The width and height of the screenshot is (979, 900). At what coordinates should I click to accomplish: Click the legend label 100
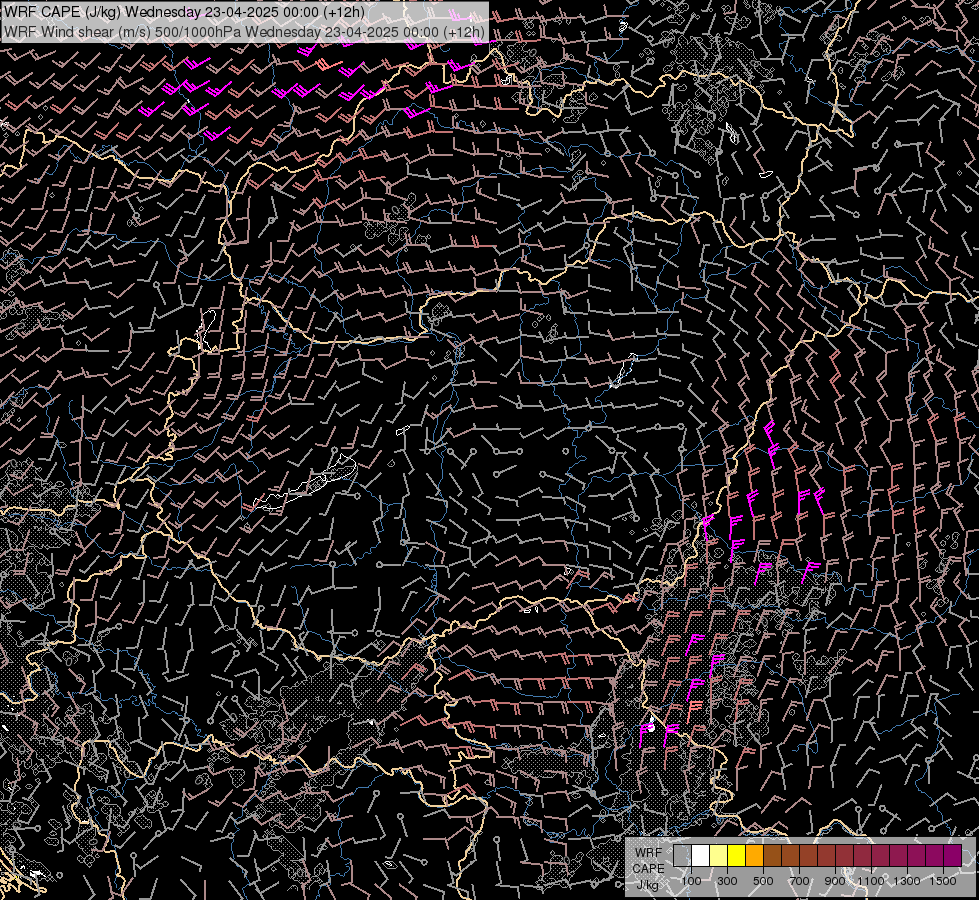[691, 881]
